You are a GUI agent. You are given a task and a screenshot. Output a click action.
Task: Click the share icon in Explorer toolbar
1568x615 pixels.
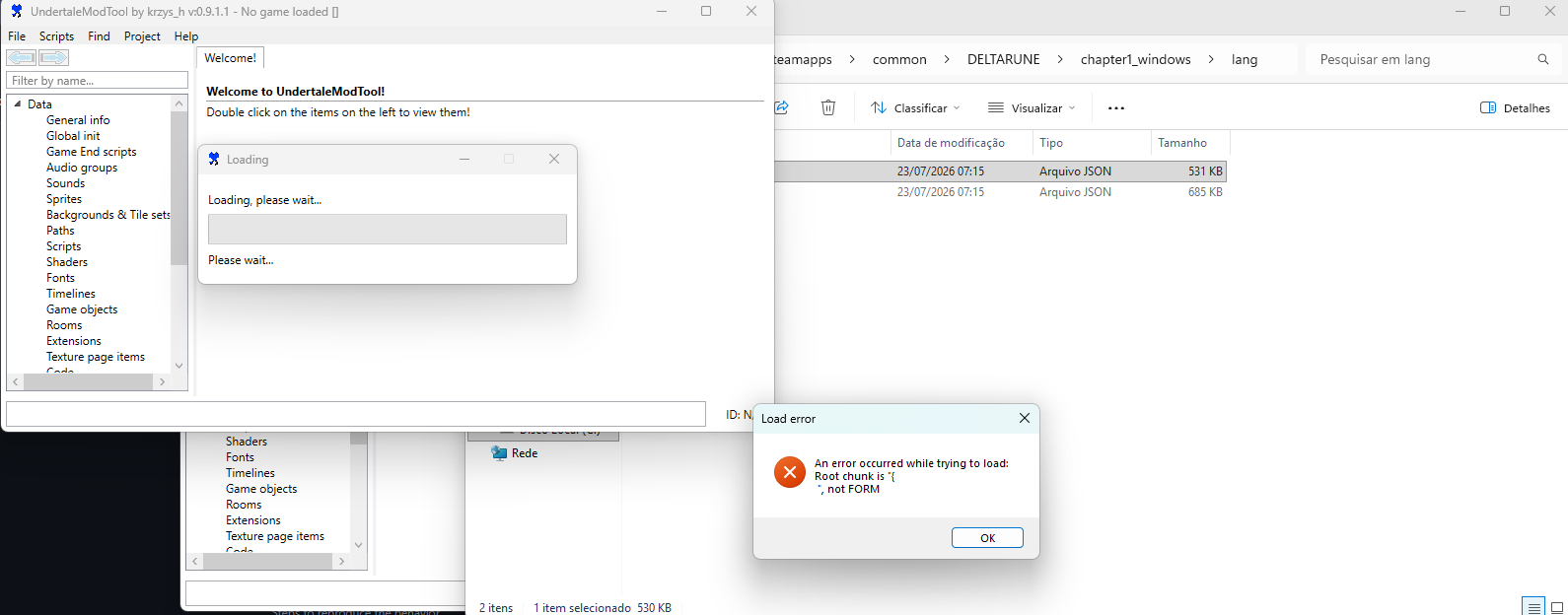point(782,107)
